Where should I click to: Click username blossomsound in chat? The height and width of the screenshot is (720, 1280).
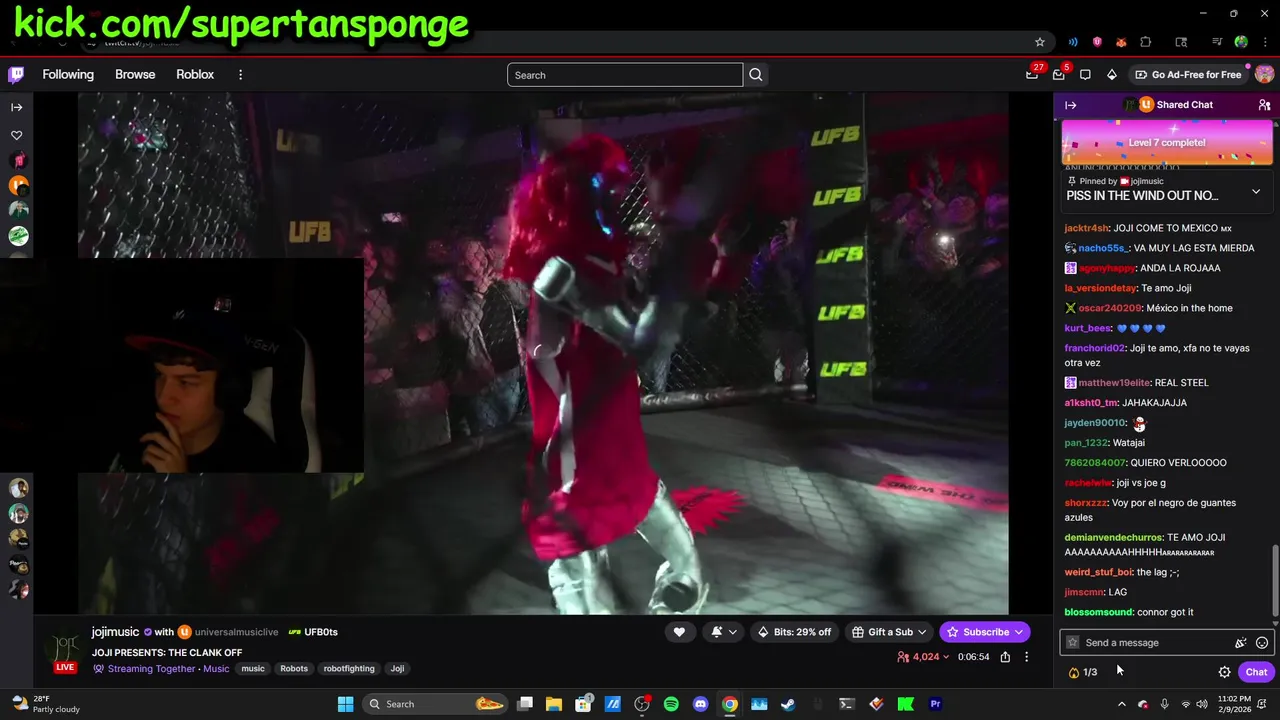tap(1099, 612)
